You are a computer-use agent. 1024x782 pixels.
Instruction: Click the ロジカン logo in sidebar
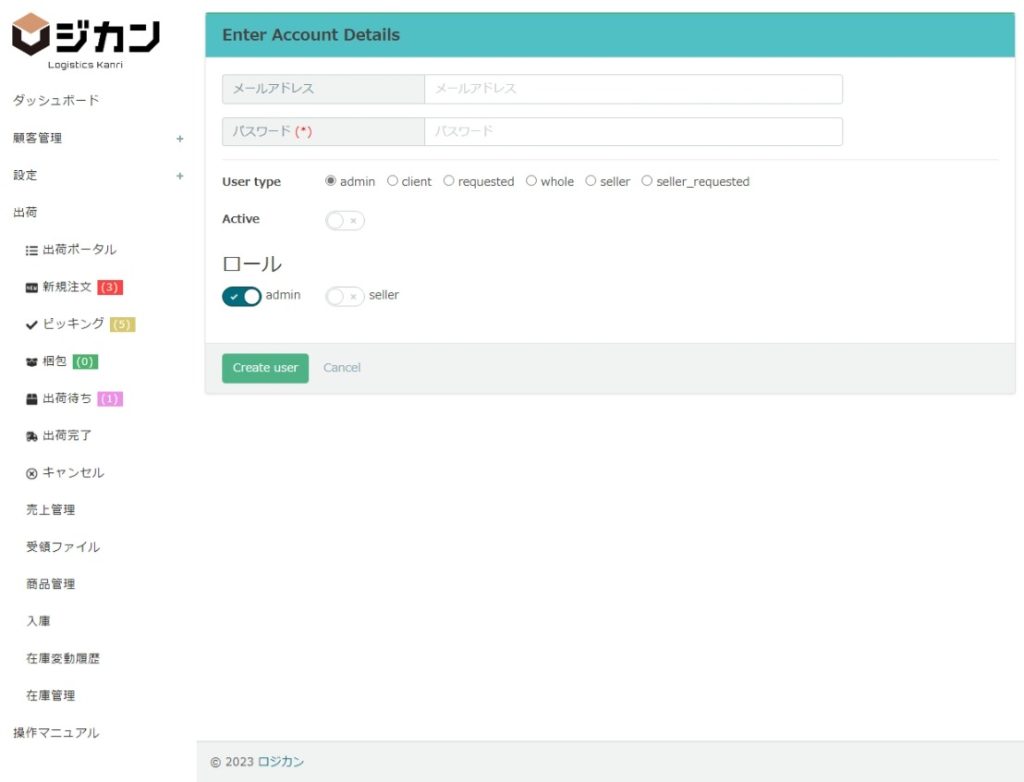tap(85, 40)
